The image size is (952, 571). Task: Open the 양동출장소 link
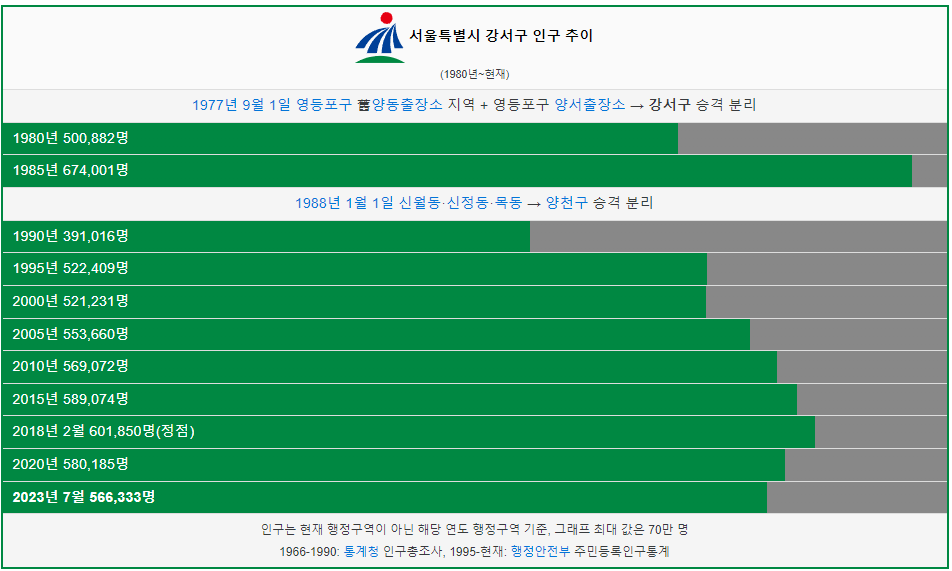click(407, 104)
